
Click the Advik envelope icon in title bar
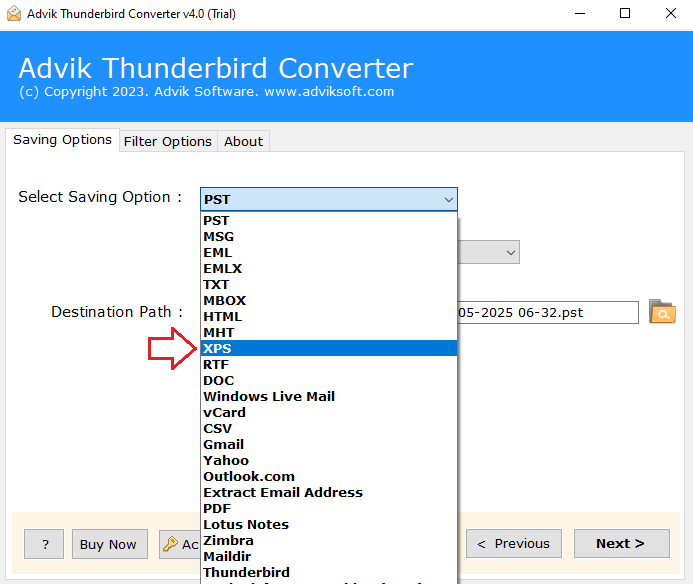coord(14,14)
